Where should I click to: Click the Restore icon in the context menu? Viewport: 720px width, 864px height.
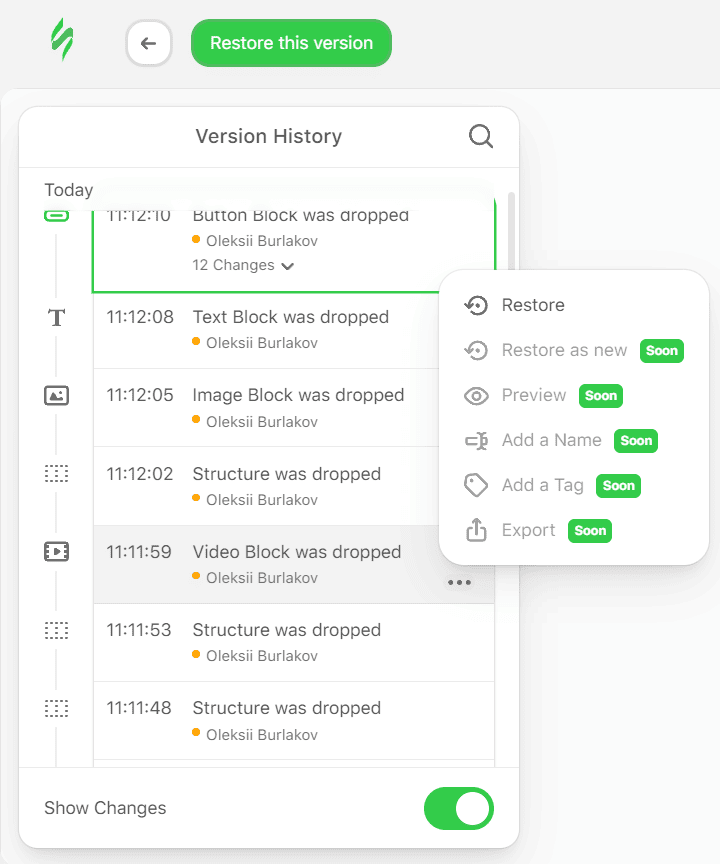pyautogui.click(x=477, y=305)
